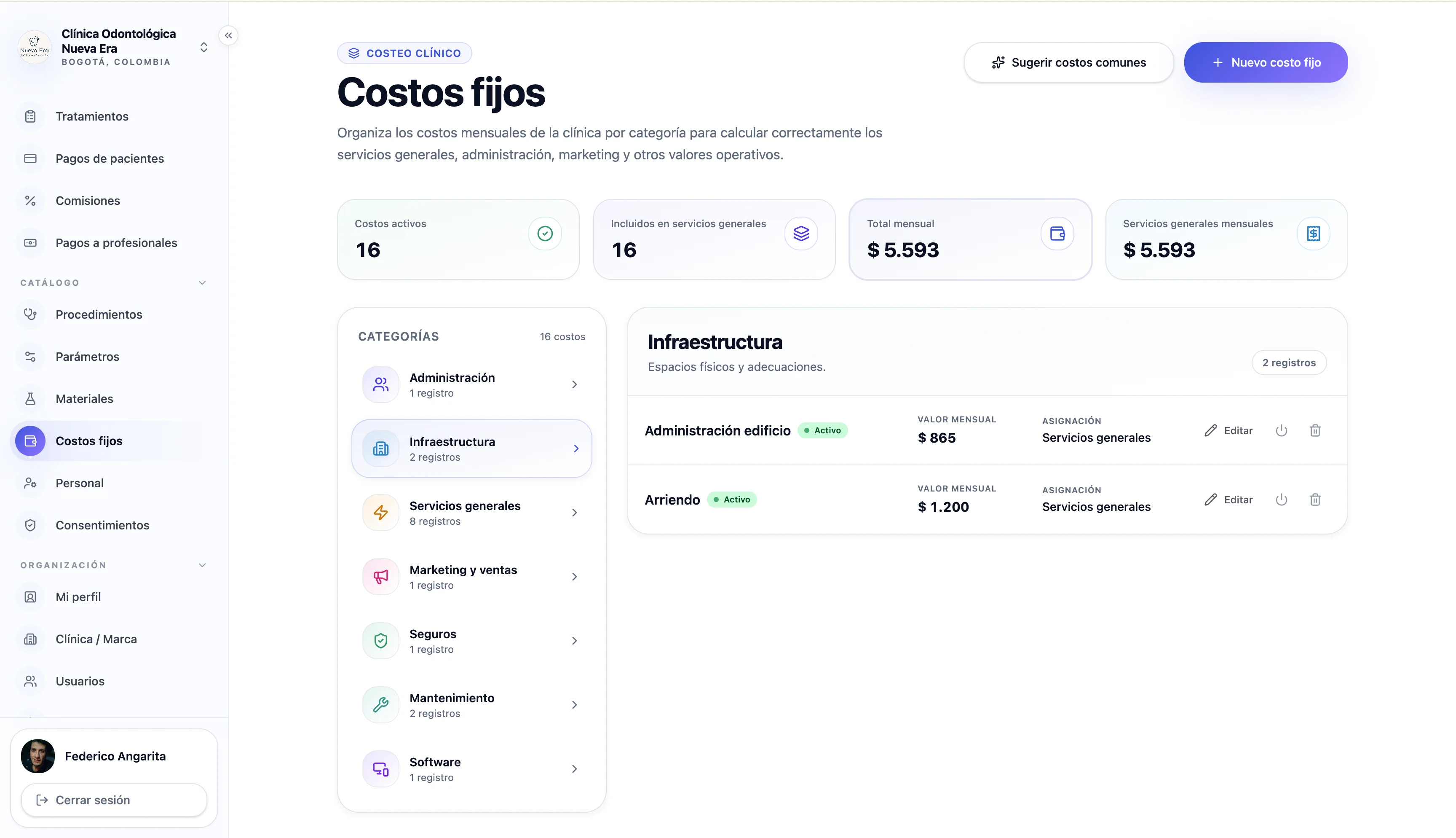Viewport: 1456px width, 838px height.
Task: Delete the Arriendo cost record
Action: tap(1315, 500)
